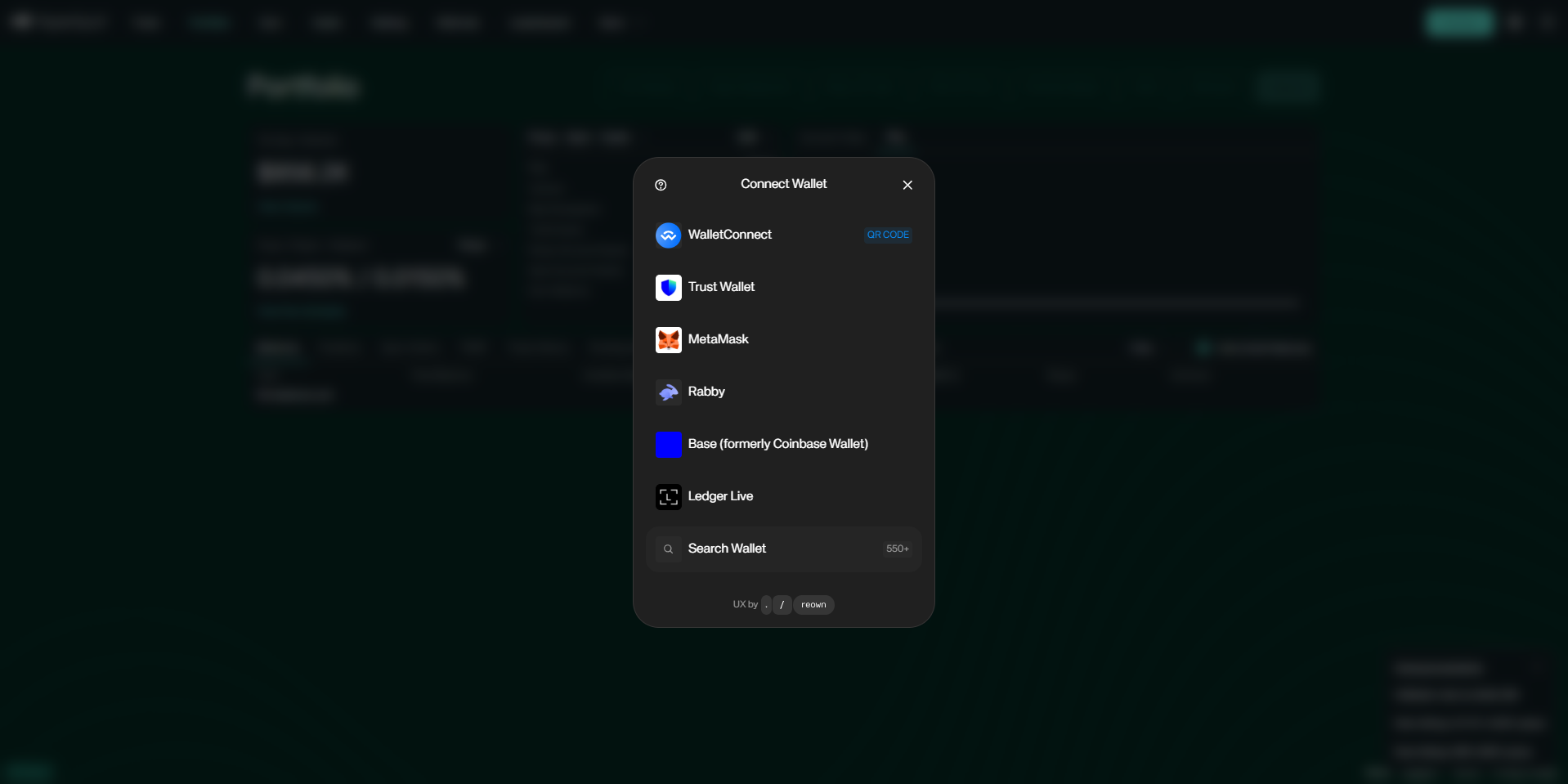Screen dimensions: 1568x784
Task: Open Search Wallet with 550+ wallets
Action: [784, 549]
